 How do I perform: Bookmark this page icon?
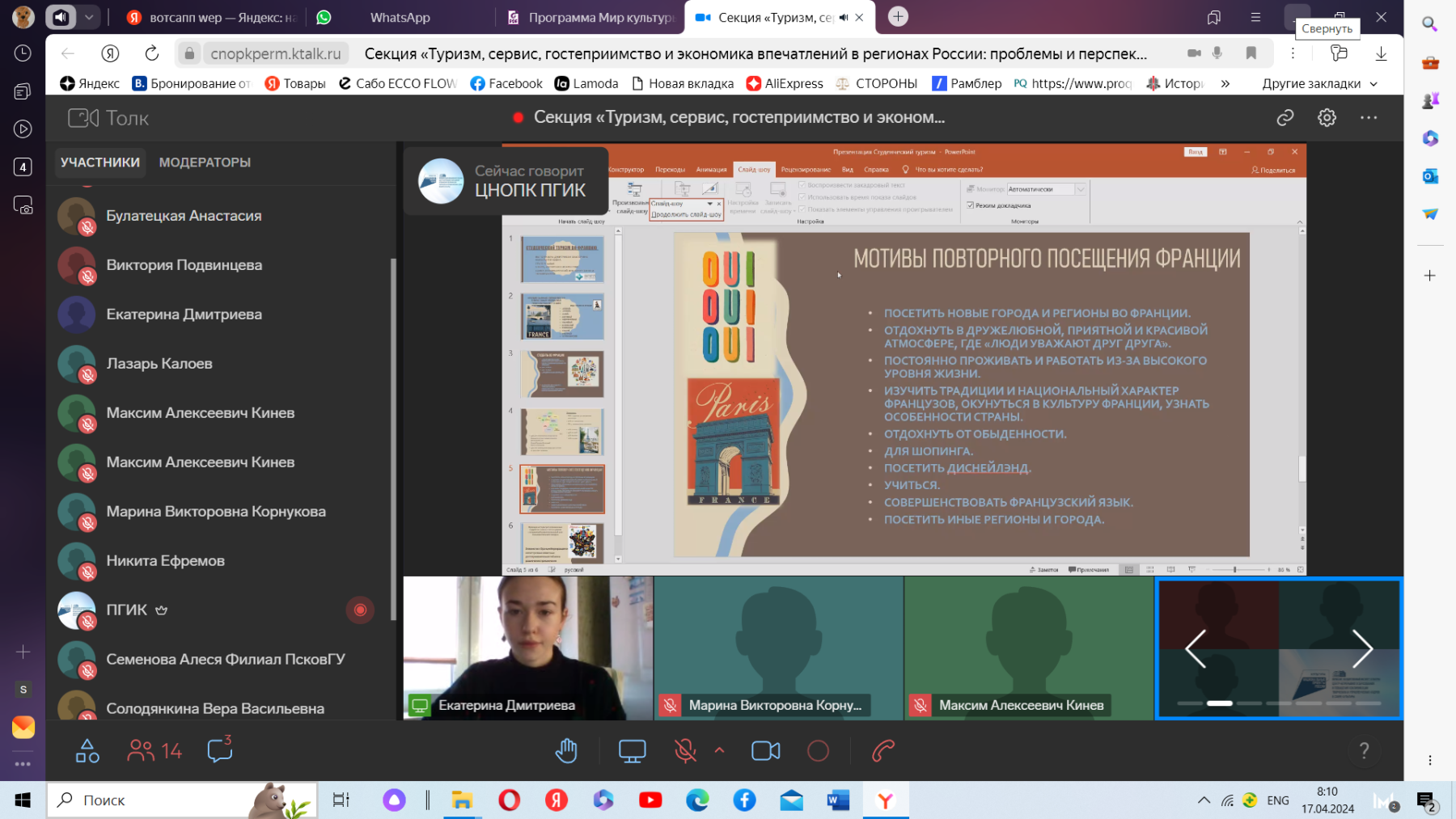(1251, 53)
